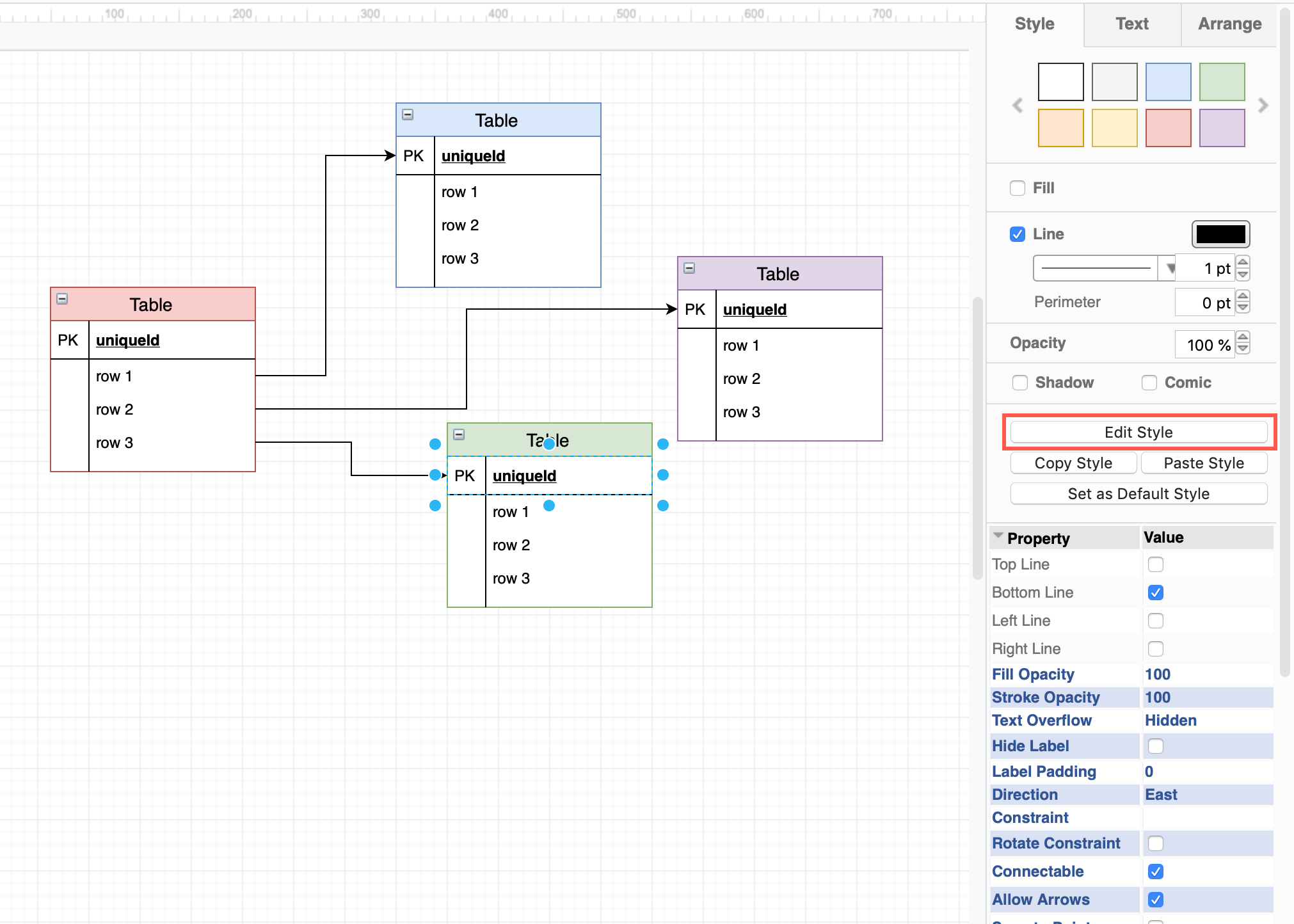Collapse the purple Table using its minus icon

pos(689,268)
